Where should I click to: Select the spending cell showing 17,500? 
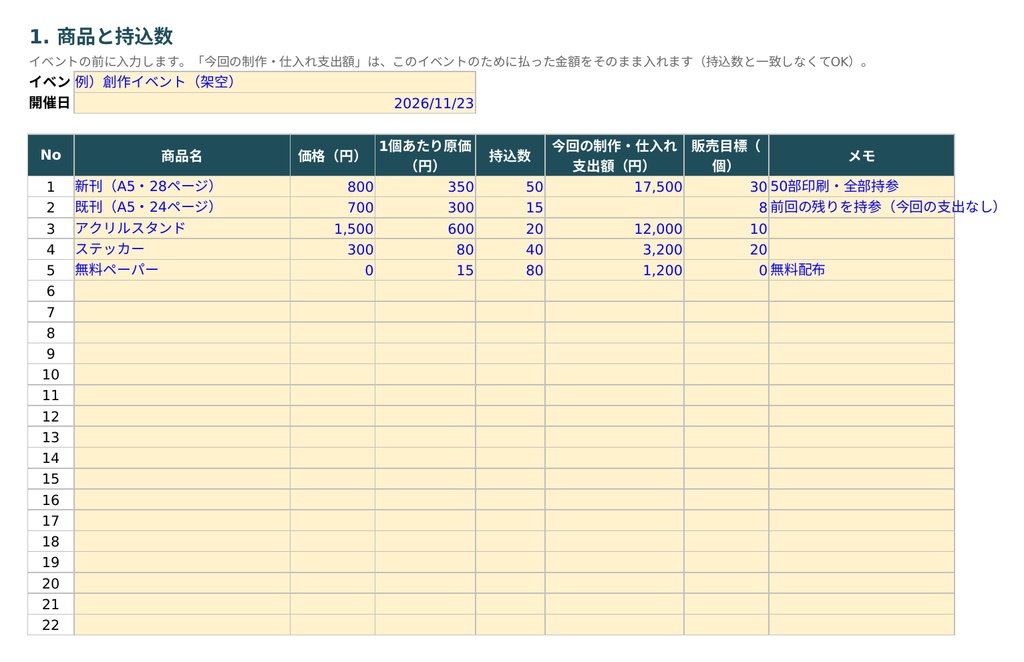[x=615, y=187]
